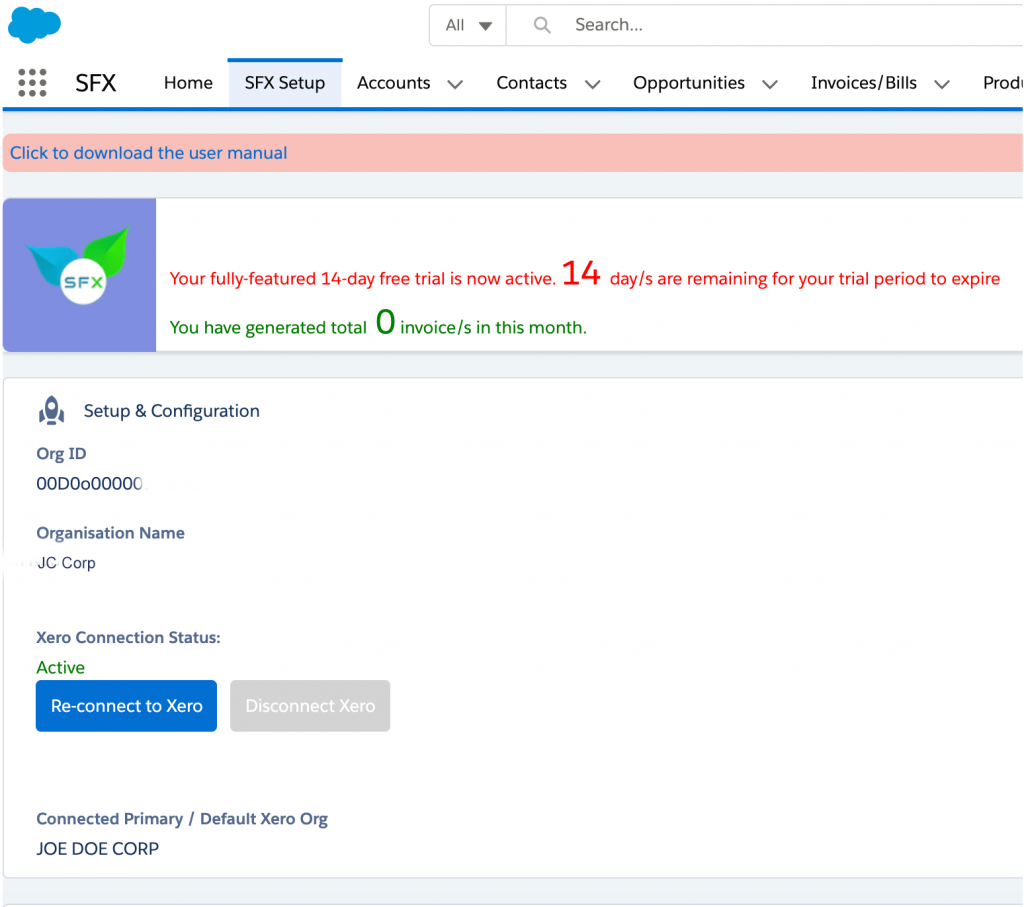This screenshot has width=1024, height=907.
Task: Click the Xero Connection Status label
Action: (129, 637)
